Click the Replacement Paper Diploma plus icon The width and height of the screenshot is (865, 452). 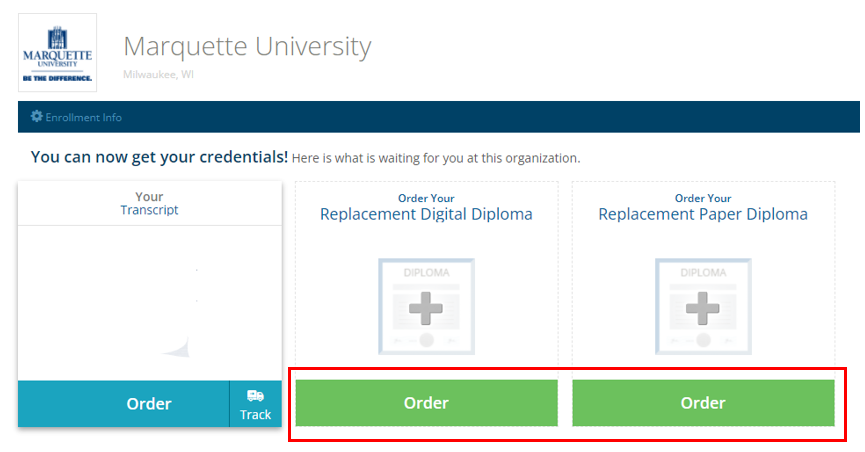pos(703,307)
